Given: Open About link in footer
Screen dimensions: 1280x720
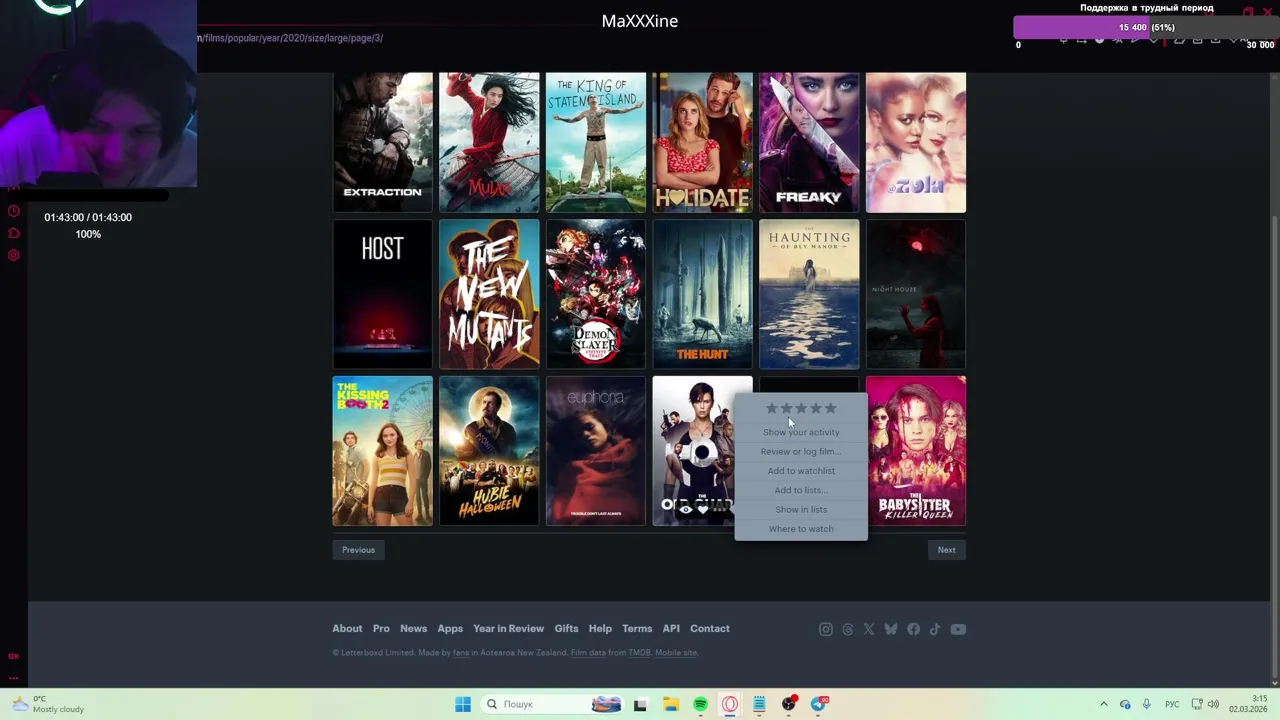Looking at the screenshot, I should coord(347,629).
